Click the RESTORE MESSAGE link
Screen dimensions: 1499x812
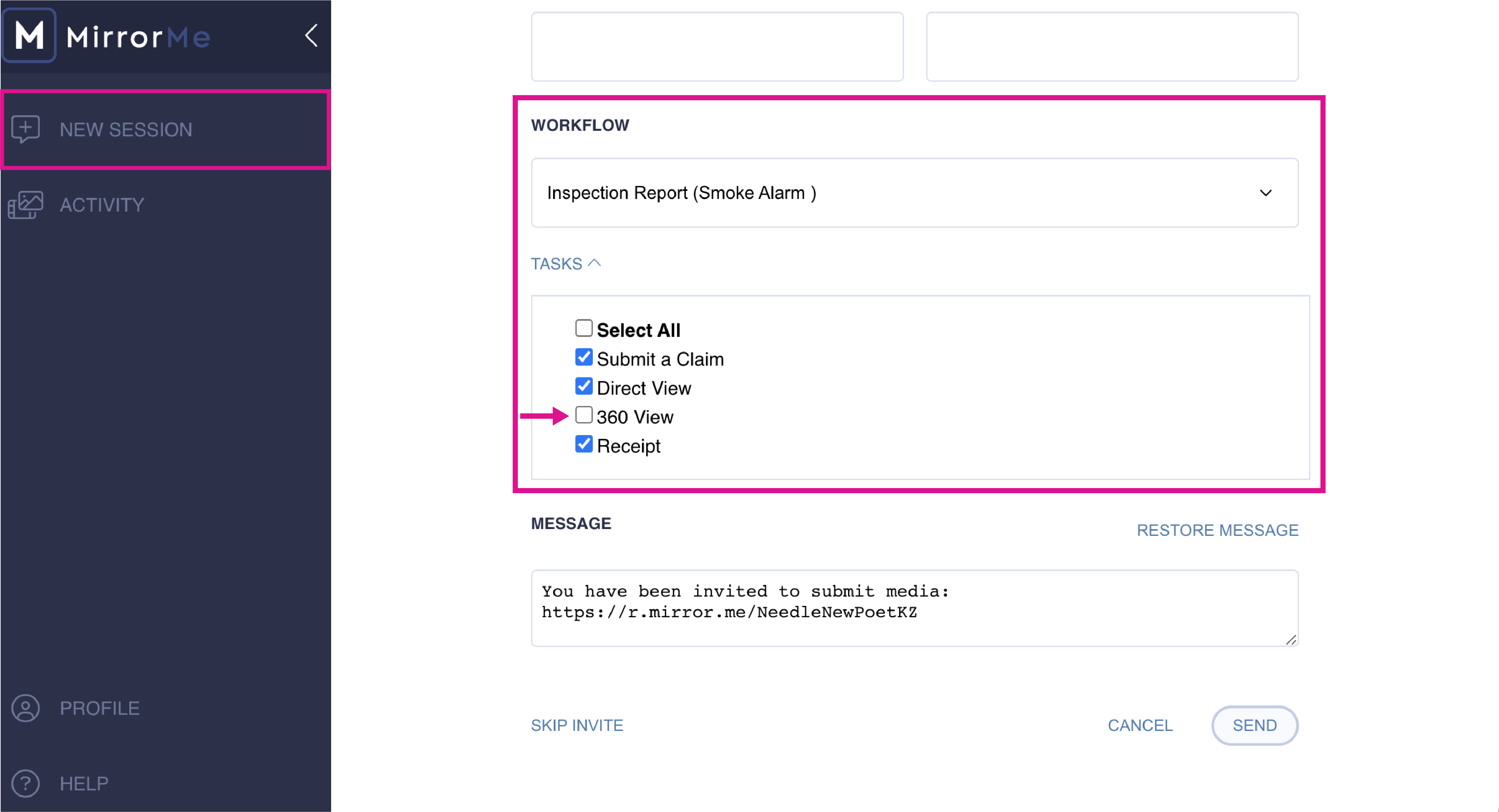point(1217,530)
